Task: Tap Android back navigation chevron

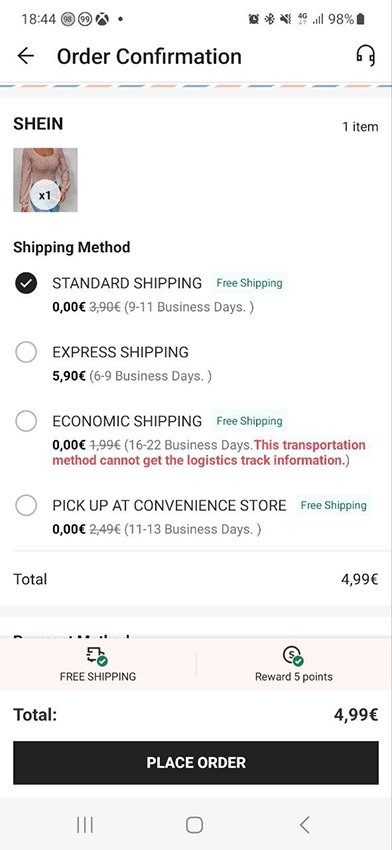Action: pyautogui.click(x=305, y=825)
